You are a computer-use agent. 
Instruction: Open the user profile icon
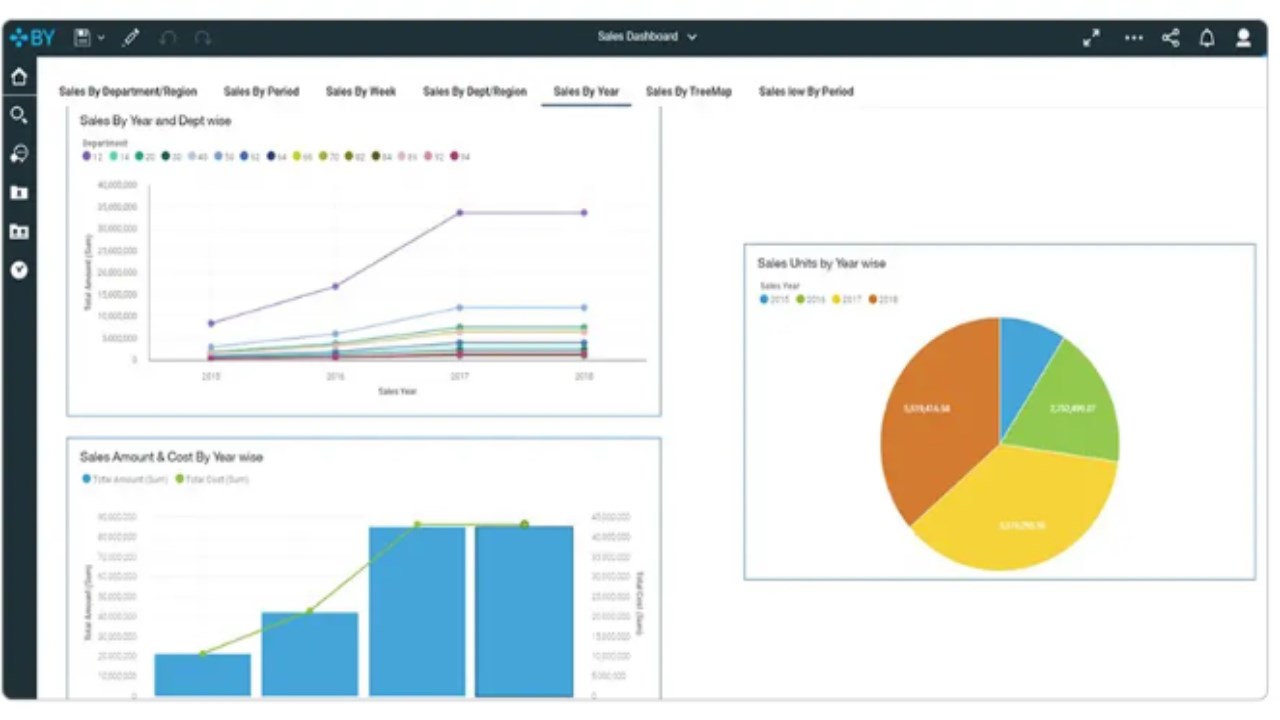coord(1243,38)
